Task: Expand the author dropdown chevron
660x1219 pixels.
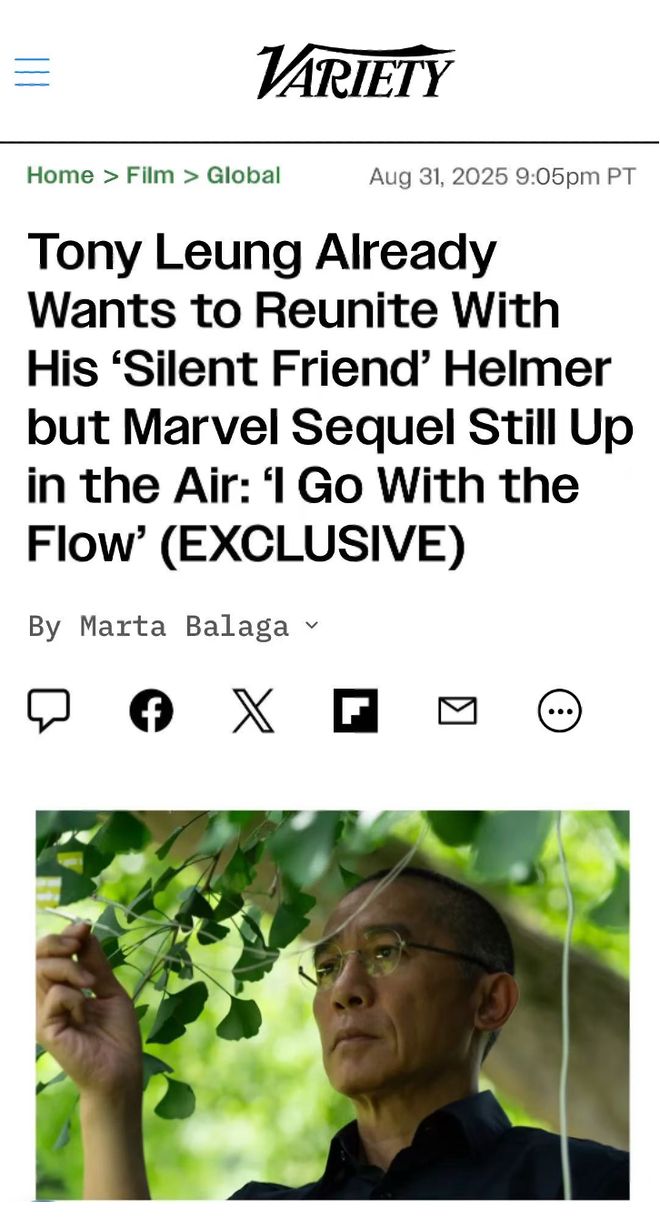Action: click(311, 626)
